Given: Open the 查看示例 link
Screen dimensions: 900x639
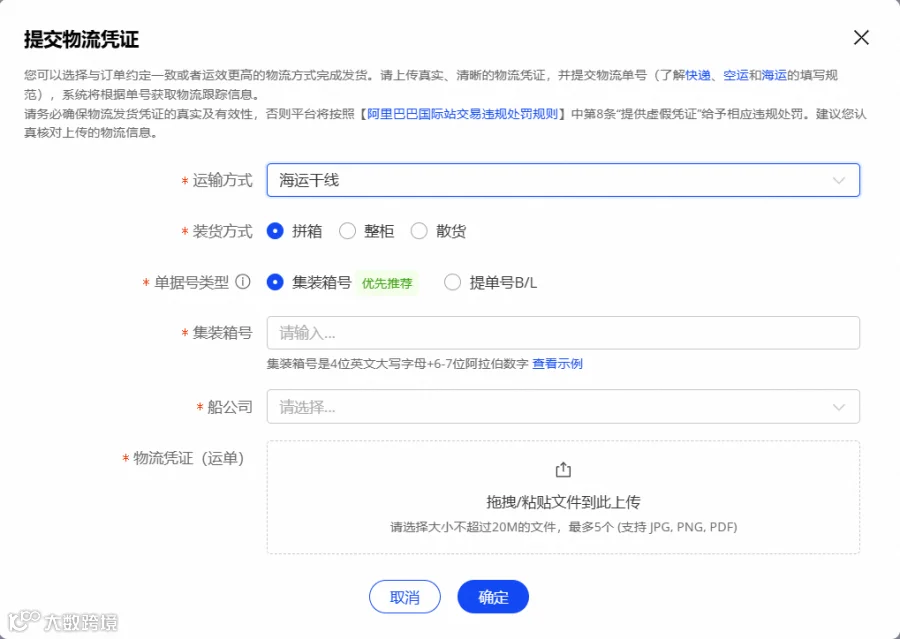Looking at the screenshot, I should [x=557, y=363].
